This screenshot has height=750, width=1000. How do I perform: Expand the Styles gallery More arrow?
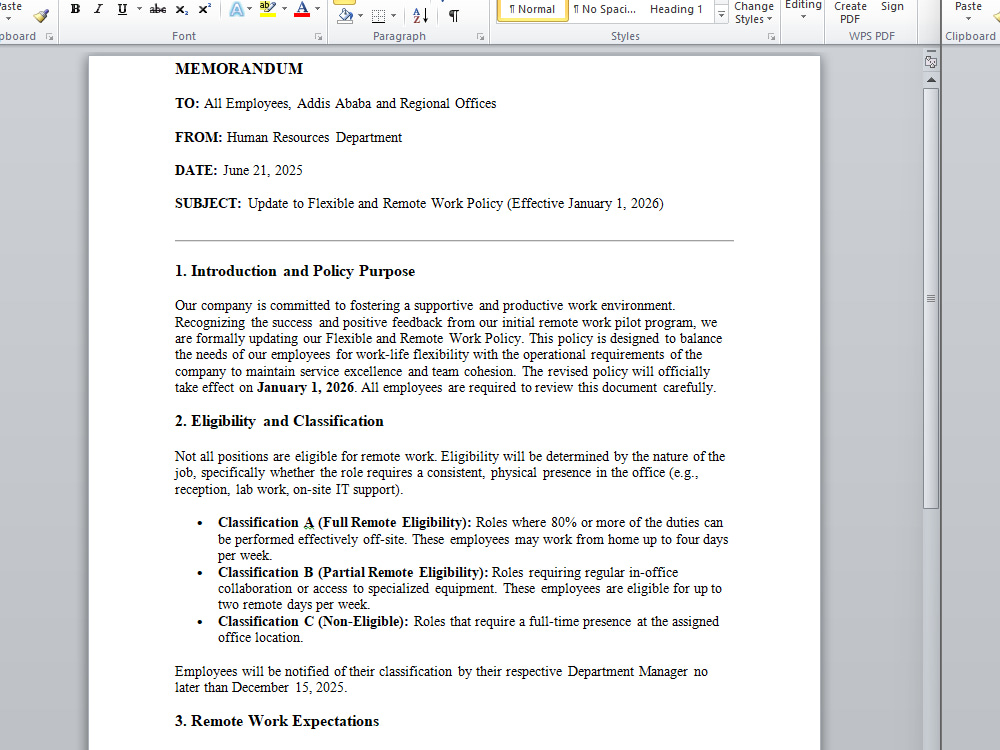pyautogui.click(x=721, y=15)
